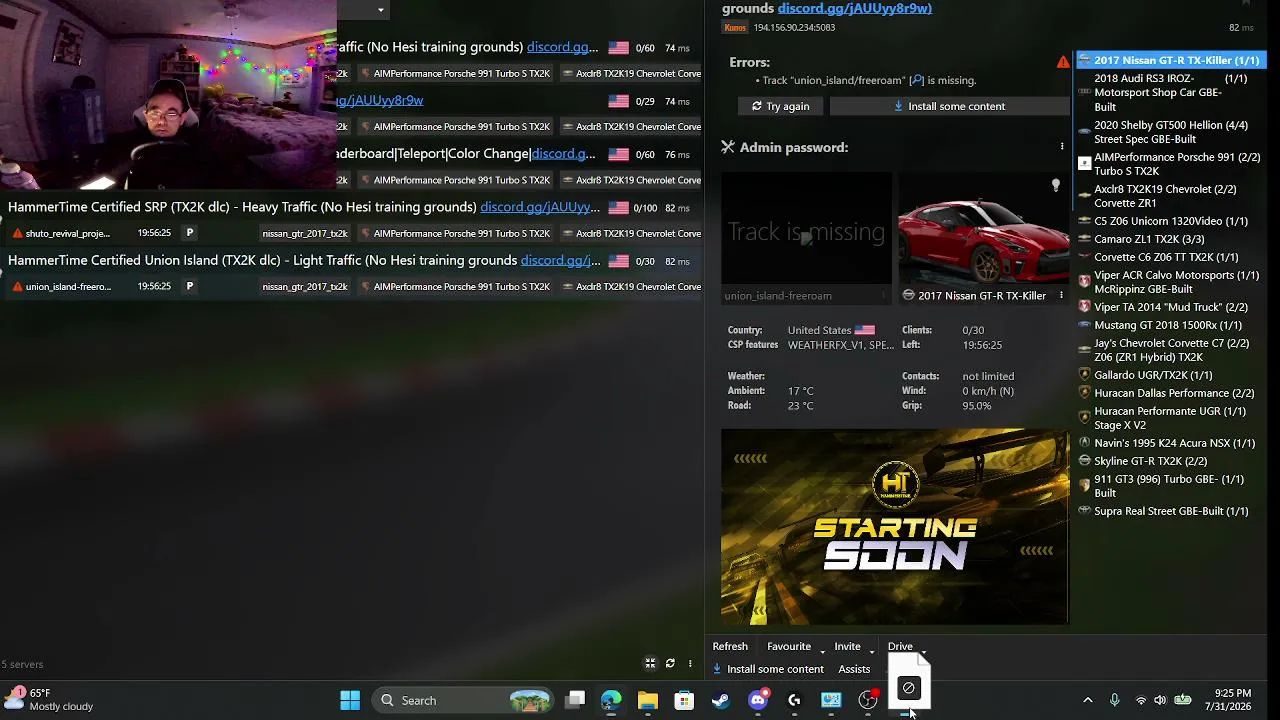Open the discord link in the SRP Heavy Traffic row

click(x=540, y=207)
